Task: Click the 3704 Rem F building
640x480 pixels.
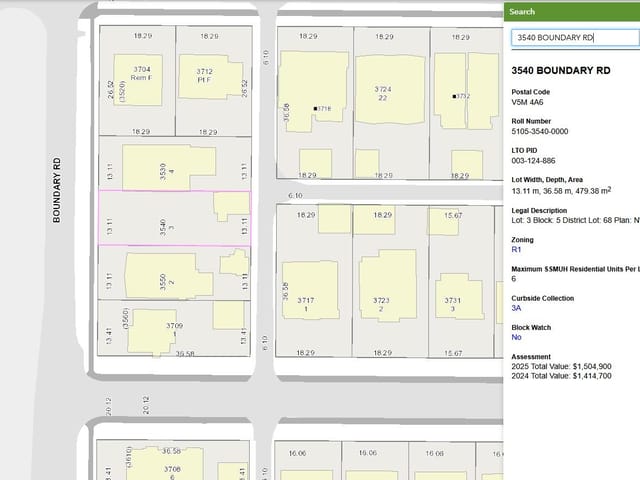Action: pos(138,80)
